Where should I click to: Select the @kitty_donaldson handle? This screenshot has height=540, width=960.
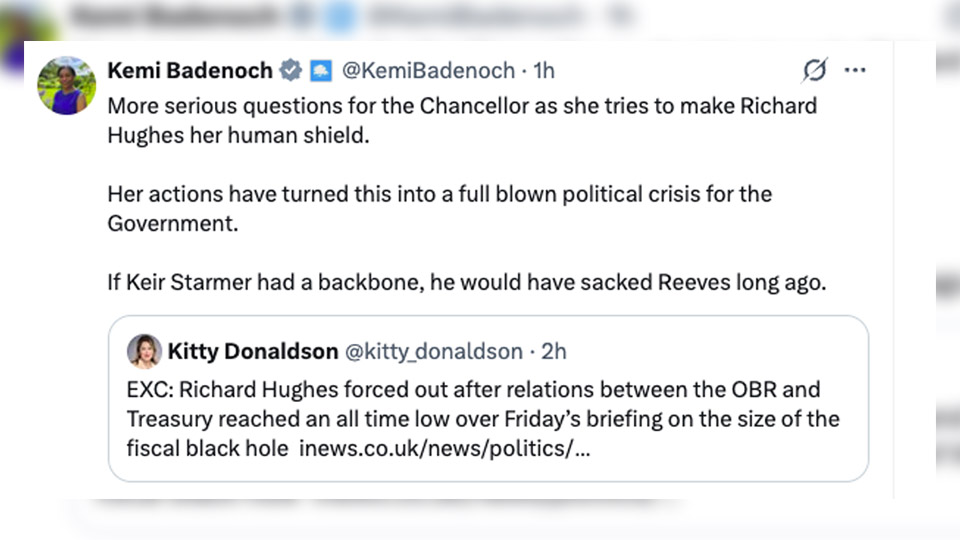tap(434, 351)
